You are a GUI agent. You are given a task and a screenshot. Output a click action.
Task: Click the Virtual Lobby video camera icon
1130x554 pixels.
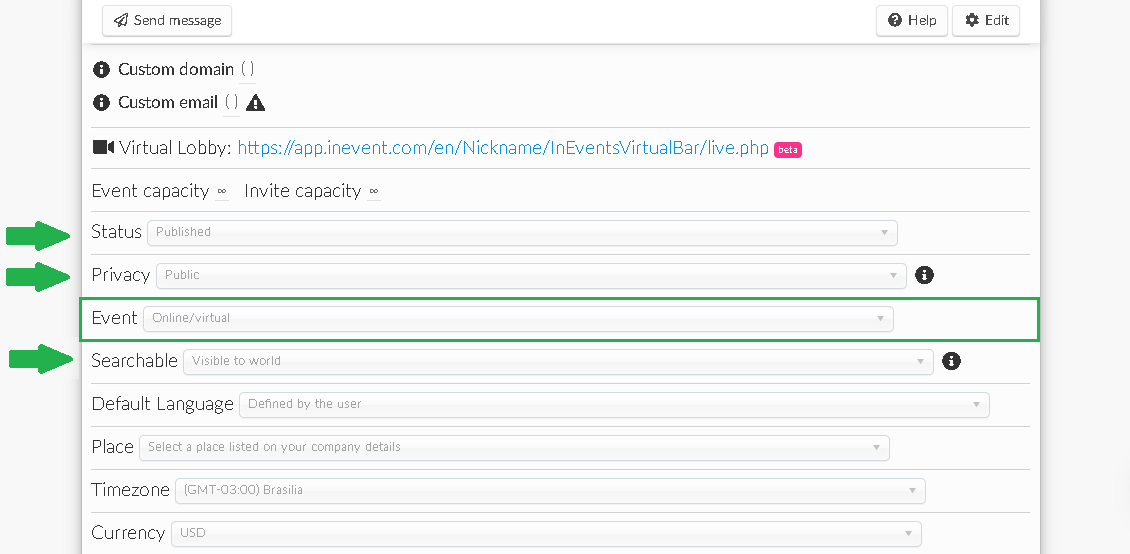coord(104,148)
